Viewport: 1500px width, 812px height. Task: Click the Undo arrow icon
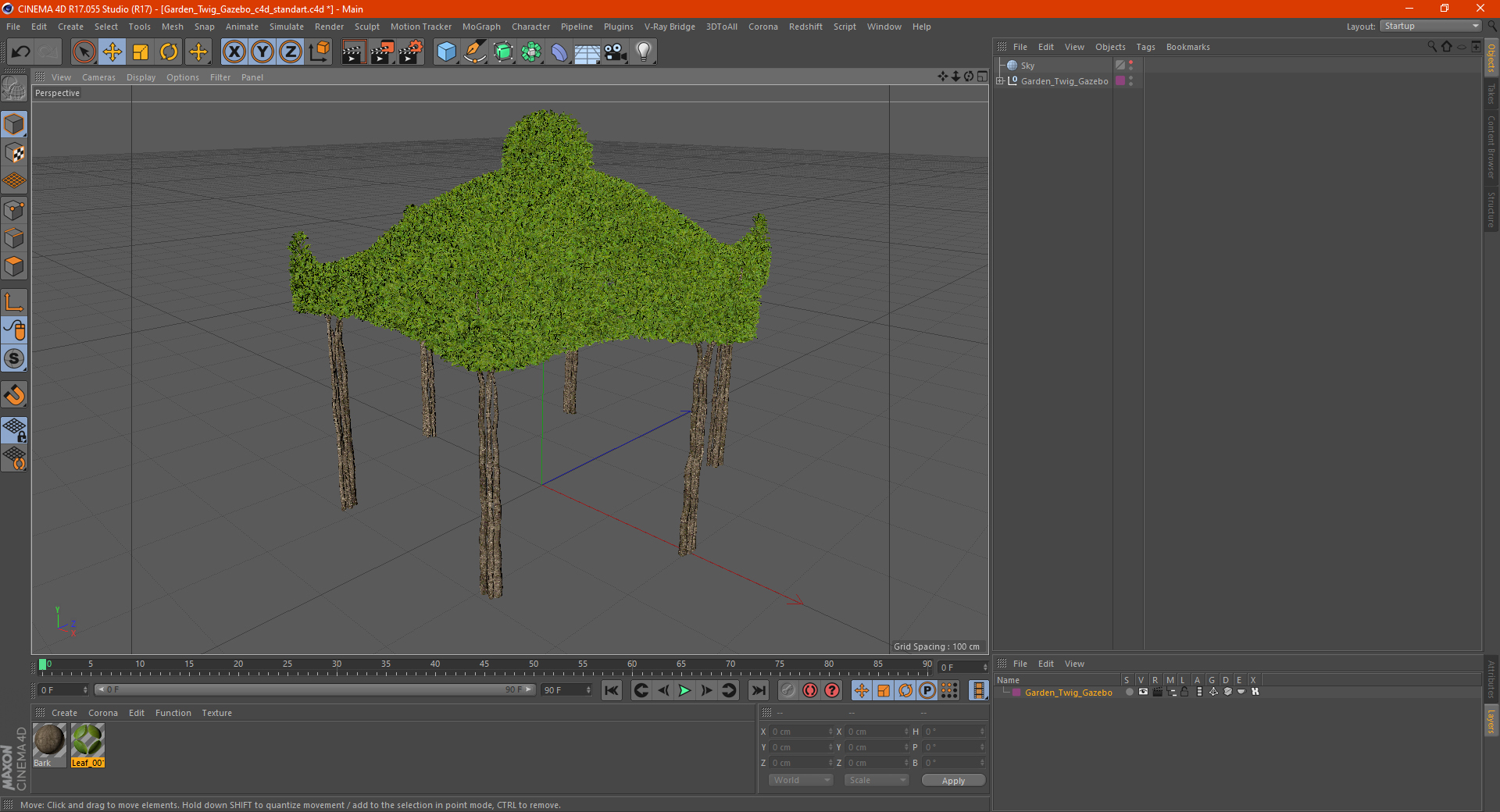coord(21,52)
